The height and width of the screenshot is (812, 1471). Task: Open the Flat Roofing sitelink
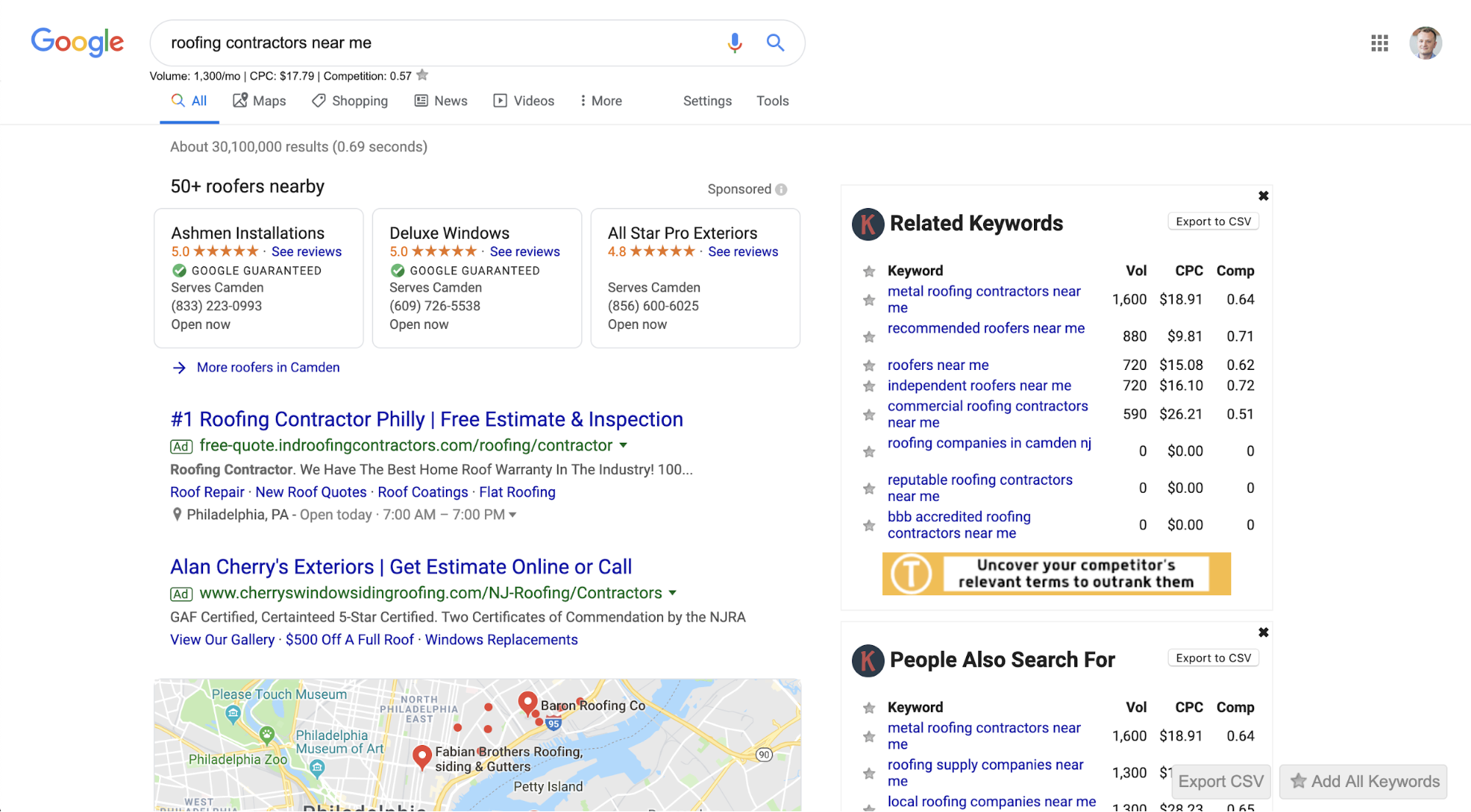(x=517, y=492)
